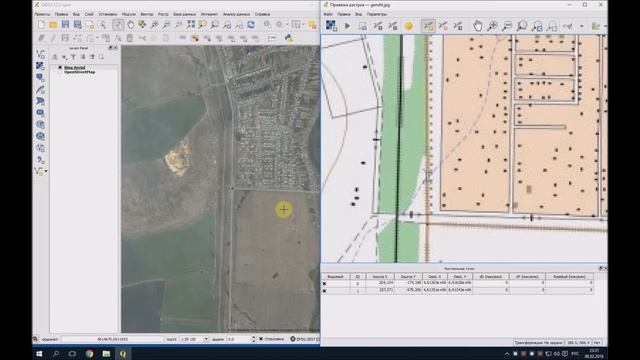Select the Pan hand tool in Georeferencer

[477, 26]
